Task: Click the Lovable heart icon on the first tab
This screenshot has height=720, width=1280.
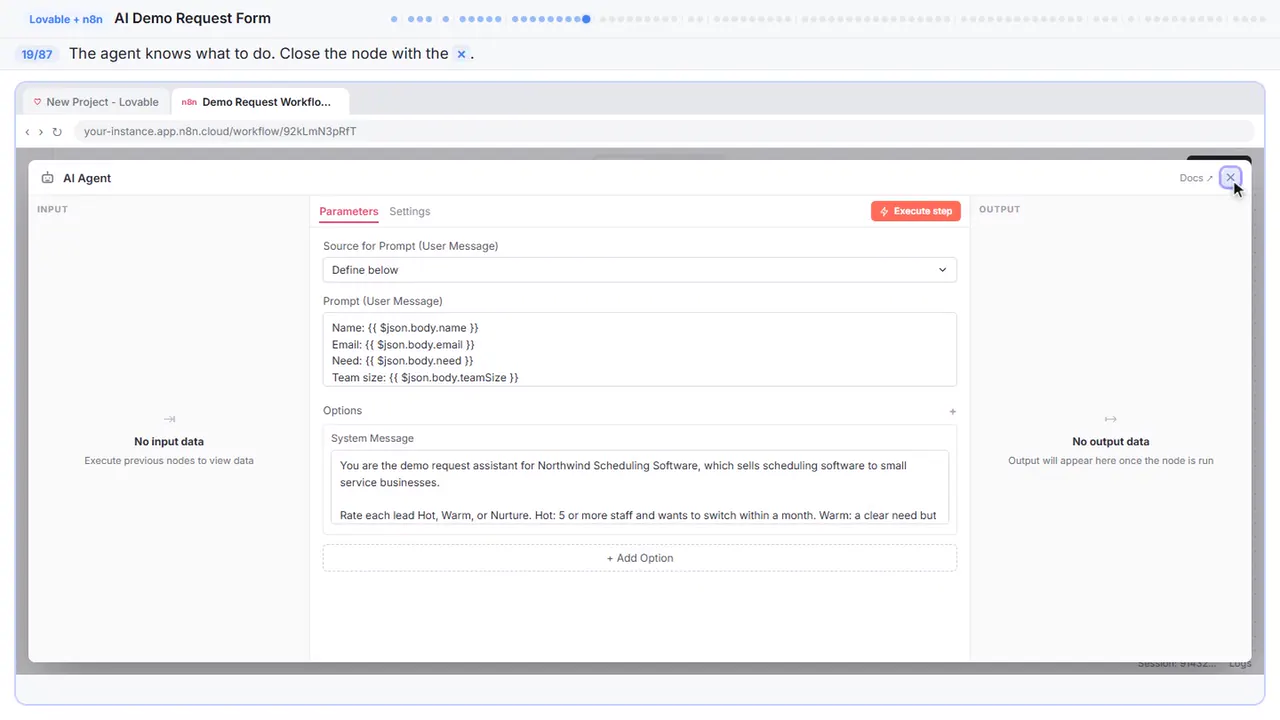Action: point(38,102)
